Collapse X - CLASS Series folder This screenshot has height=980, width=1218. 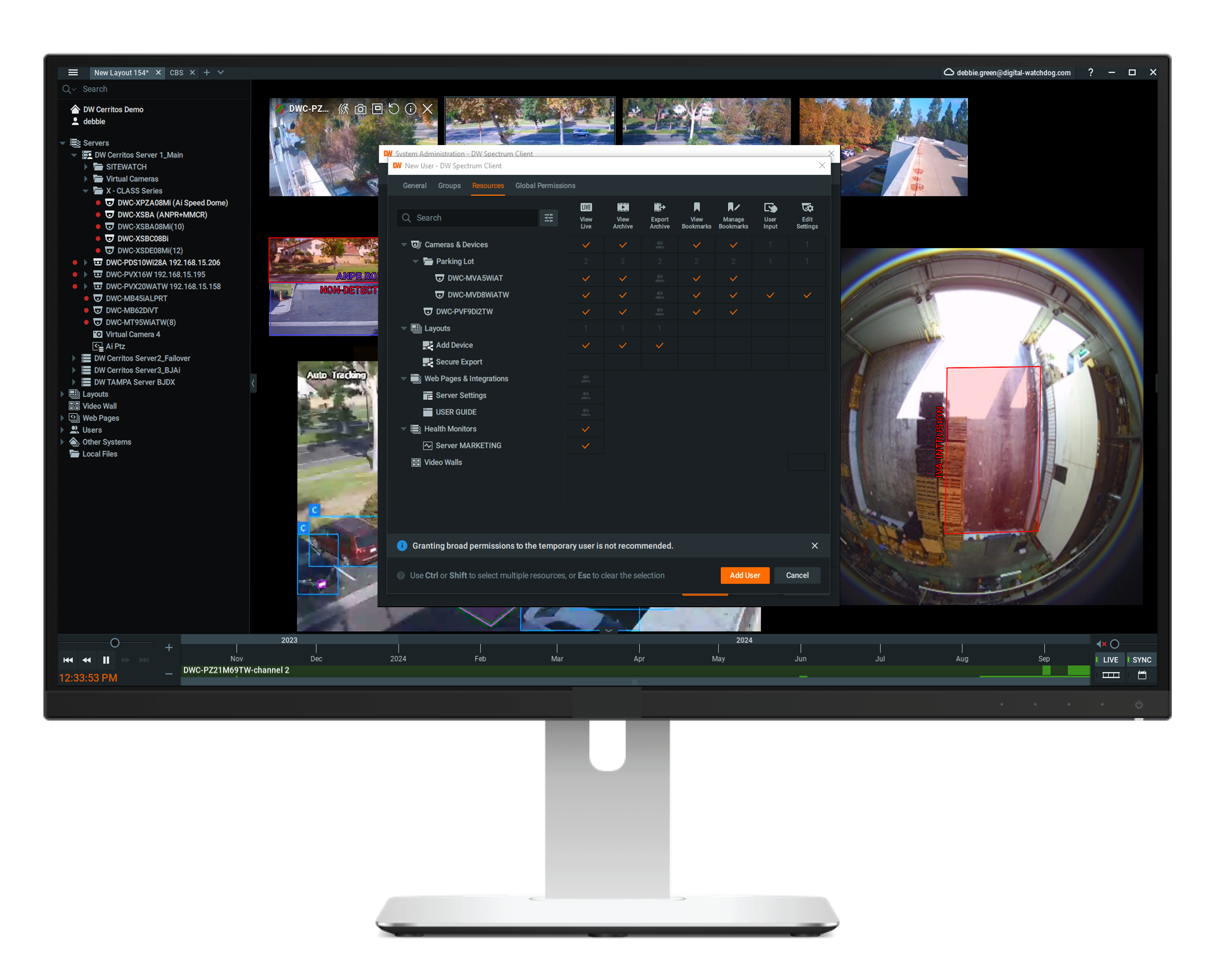click(86, 191)
